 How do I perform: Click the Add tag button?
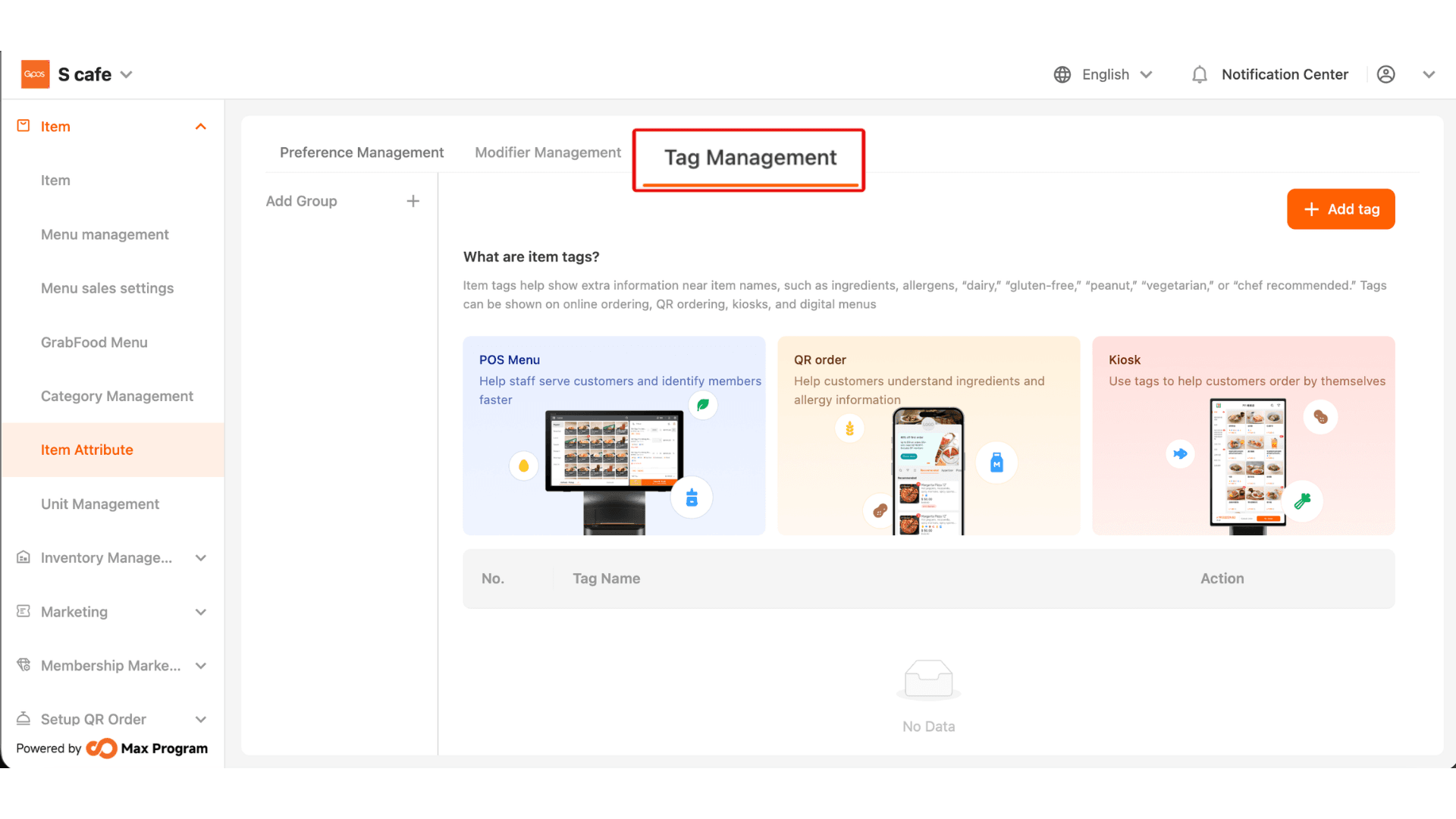click(1341, 209)
